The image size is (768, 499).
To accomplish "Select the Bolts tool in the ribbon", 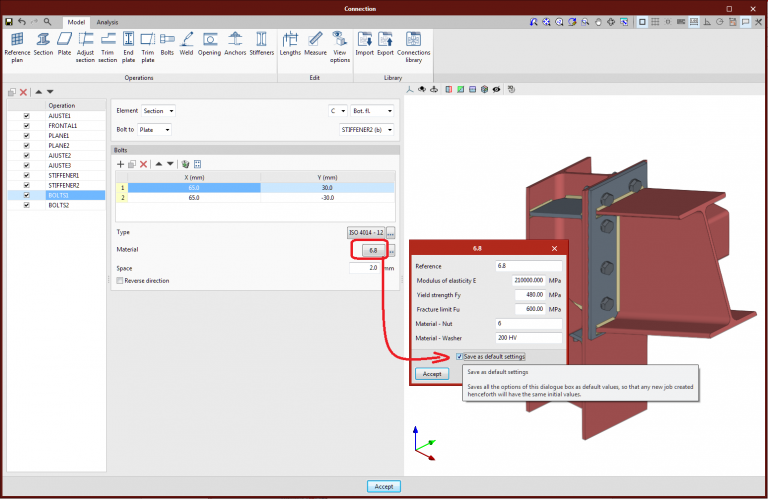I will [167, 44].
